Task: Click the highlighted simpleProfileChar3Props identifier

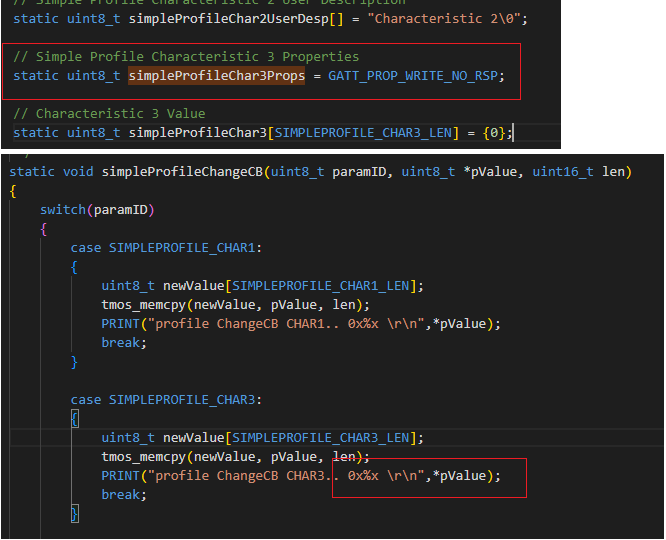Action: (x=217, y=76)
